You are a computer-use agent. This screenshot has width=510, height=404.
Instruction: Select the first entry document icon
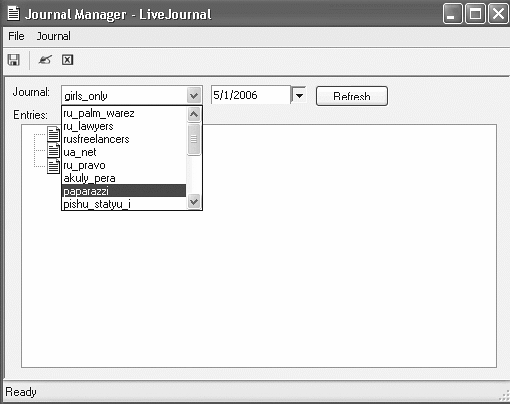[54, 134]
